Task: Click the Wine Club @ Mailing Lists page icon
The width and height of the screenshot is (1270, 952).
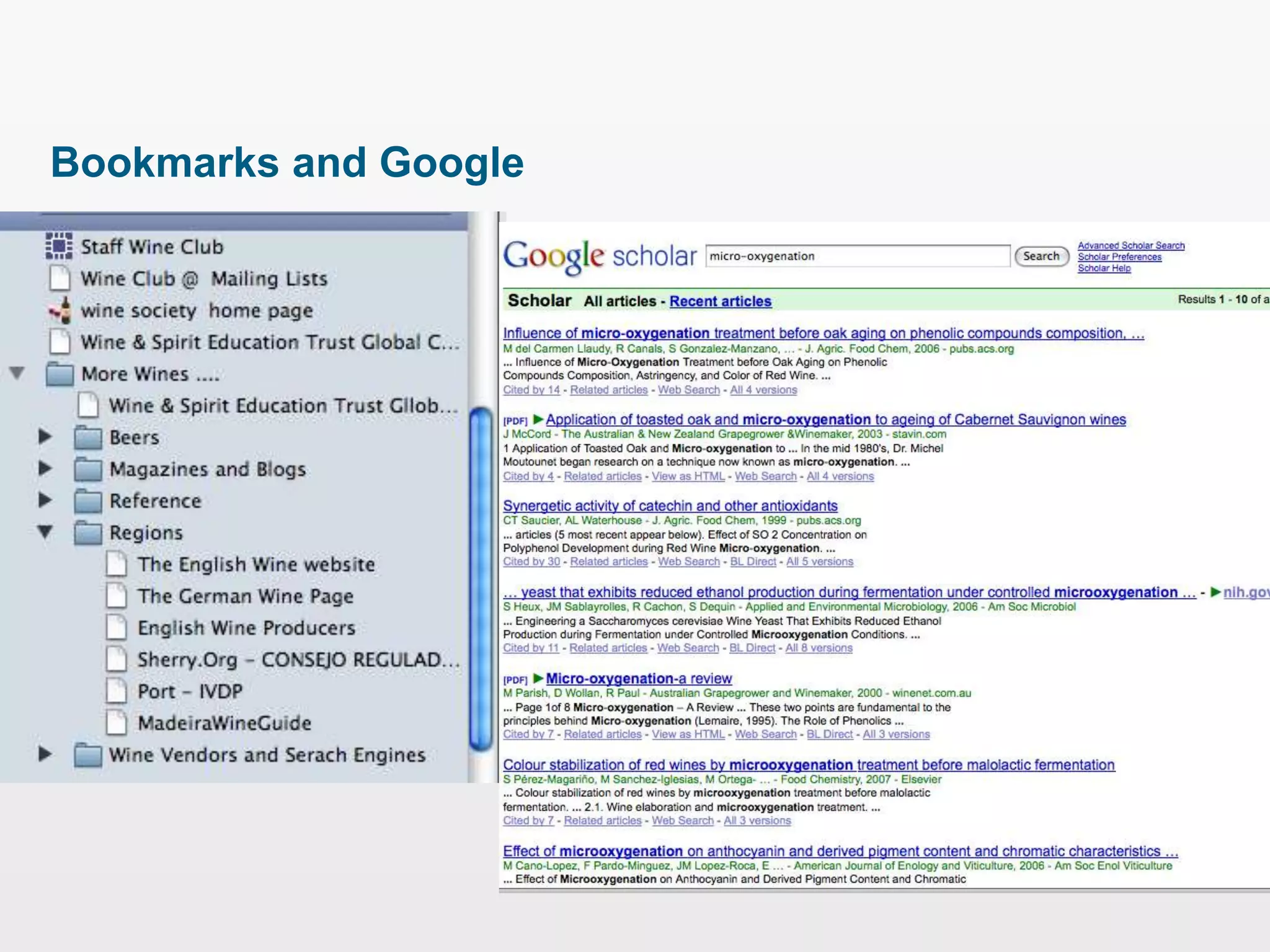Action: (x=60, y=278)
